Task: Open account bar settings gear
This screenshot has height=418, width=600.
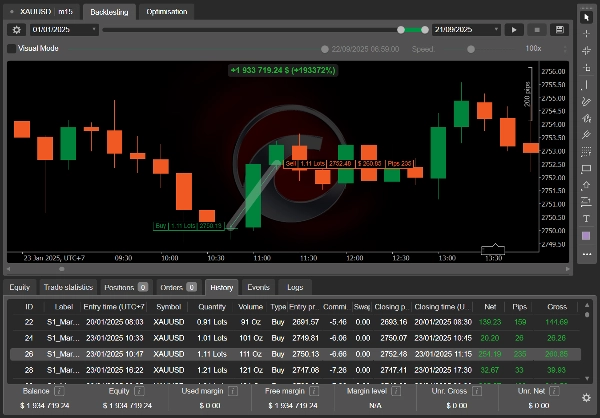Action: coord(586,398)
